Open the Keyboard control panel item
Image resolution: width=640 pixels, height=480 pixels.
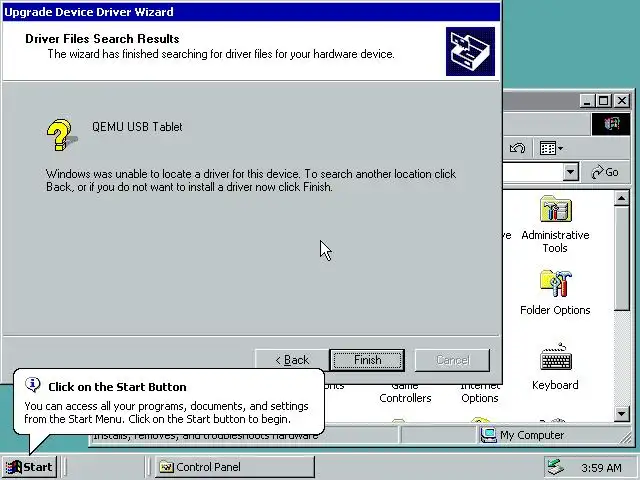click(x=555, y=367)
